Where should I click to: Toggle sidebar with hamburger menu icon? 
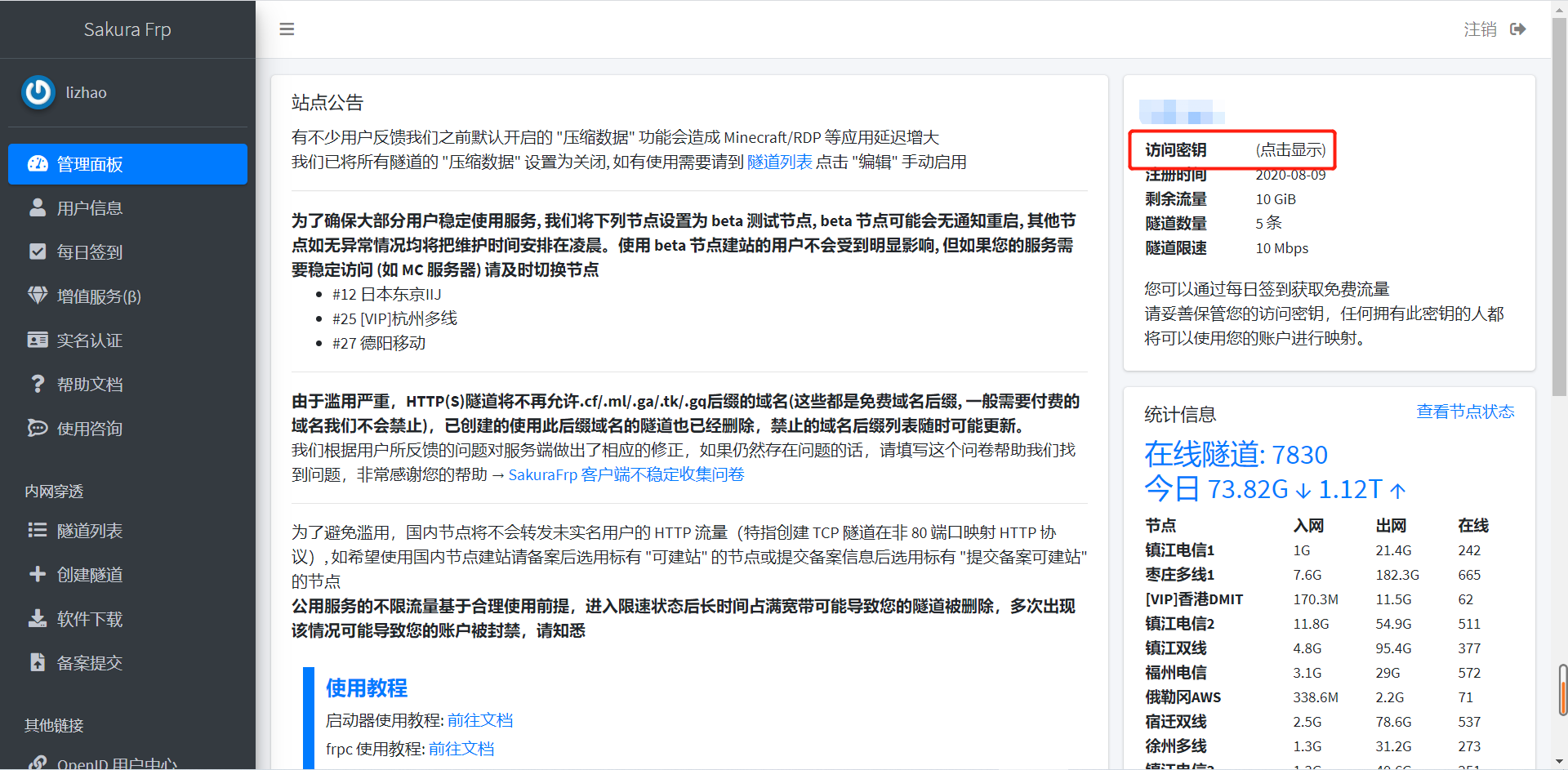pos(287,29)
